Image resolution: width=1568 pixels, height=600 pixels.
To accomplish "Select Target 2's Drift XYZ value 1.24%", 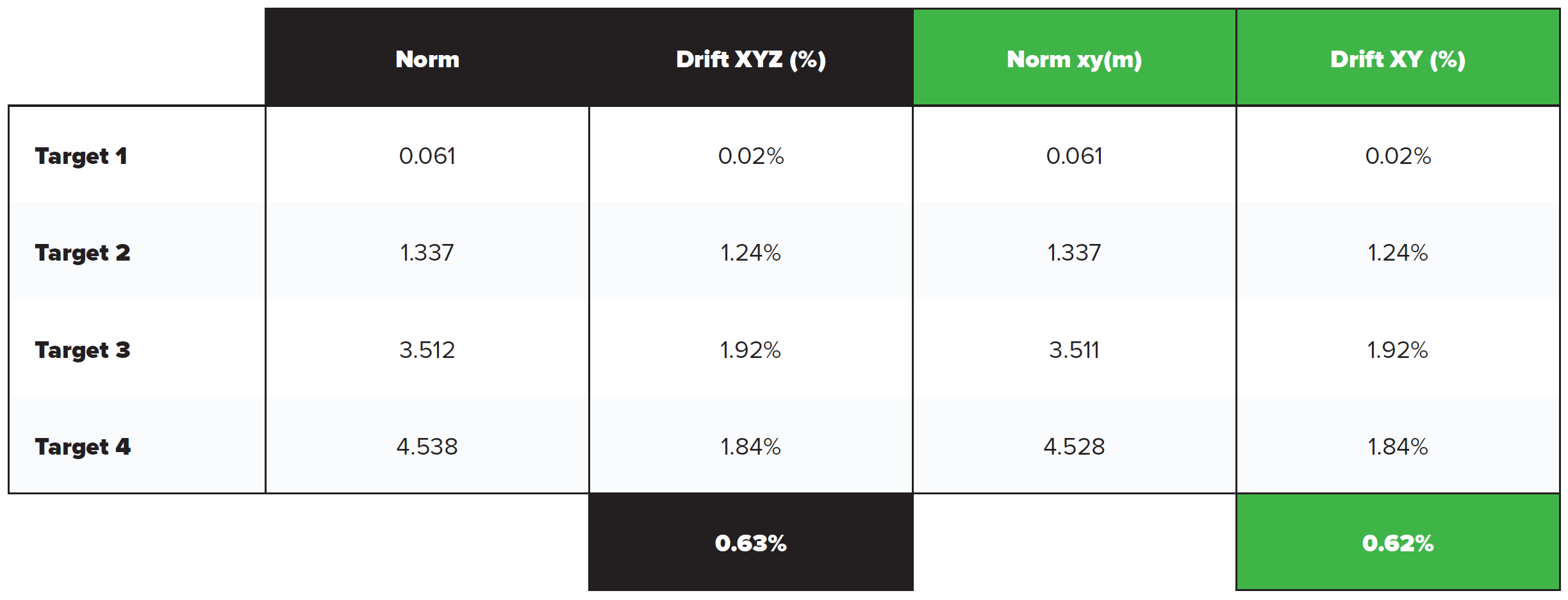I will tap(750, 252).
